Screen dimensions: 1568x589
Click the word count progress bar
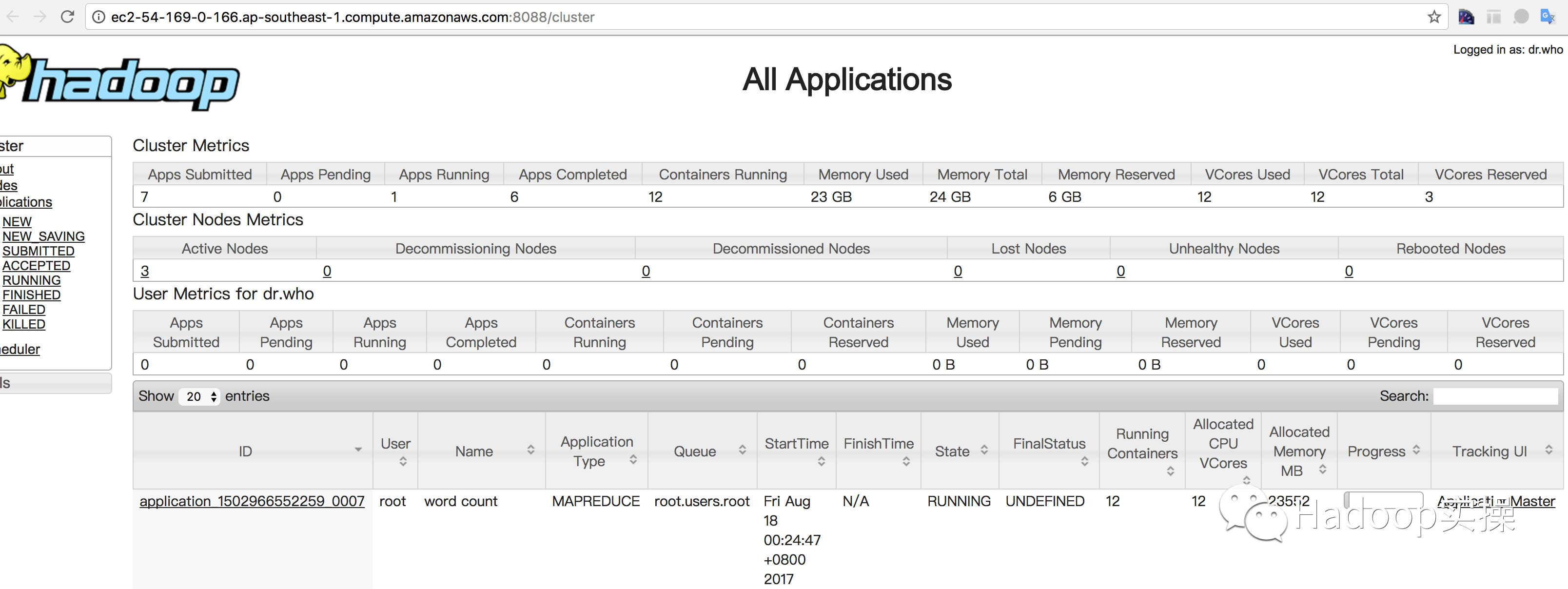click(x=1383, y=500)
